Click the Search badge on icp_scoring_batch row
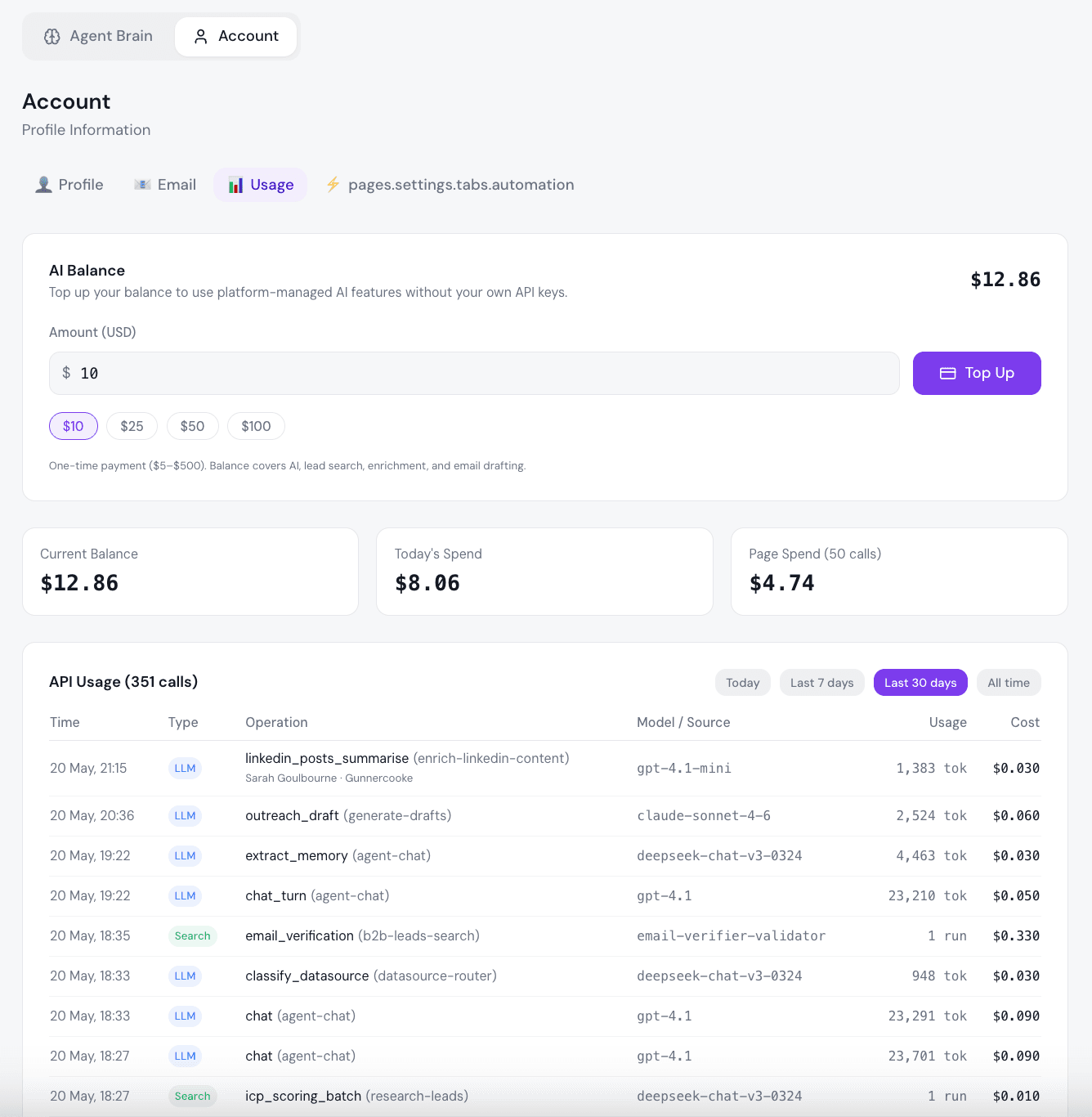The image size is (1092, 1117). (192, 1096)
